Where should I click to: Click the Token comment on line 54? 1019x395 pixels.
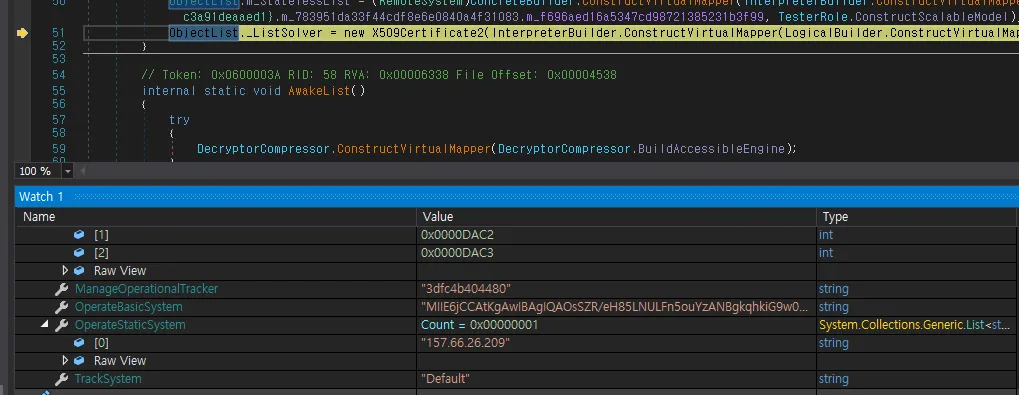380,75
